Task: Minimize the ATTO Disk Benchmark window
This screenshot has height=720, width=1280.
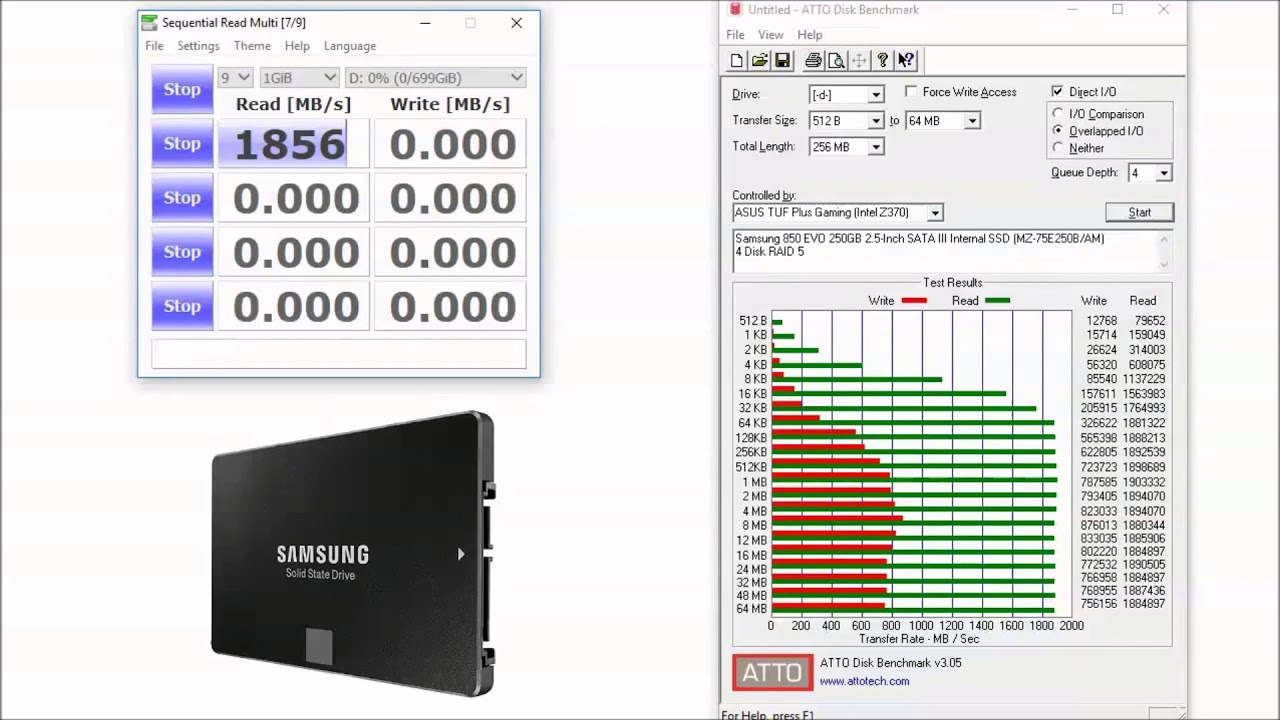Action: (x=1072, y=9)
